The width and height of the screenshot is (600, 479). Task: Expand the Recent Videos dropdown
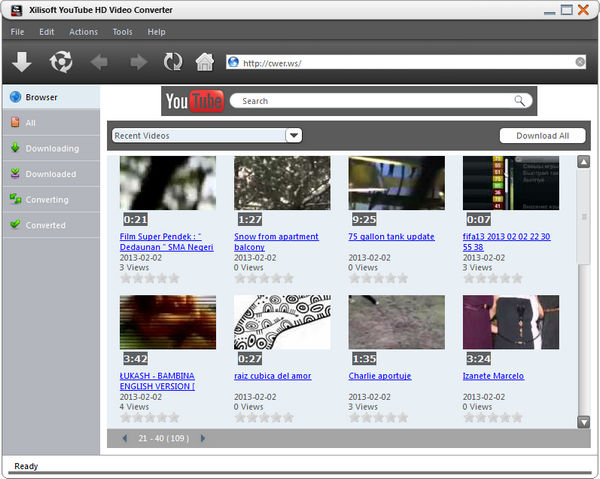coord(293,136)
